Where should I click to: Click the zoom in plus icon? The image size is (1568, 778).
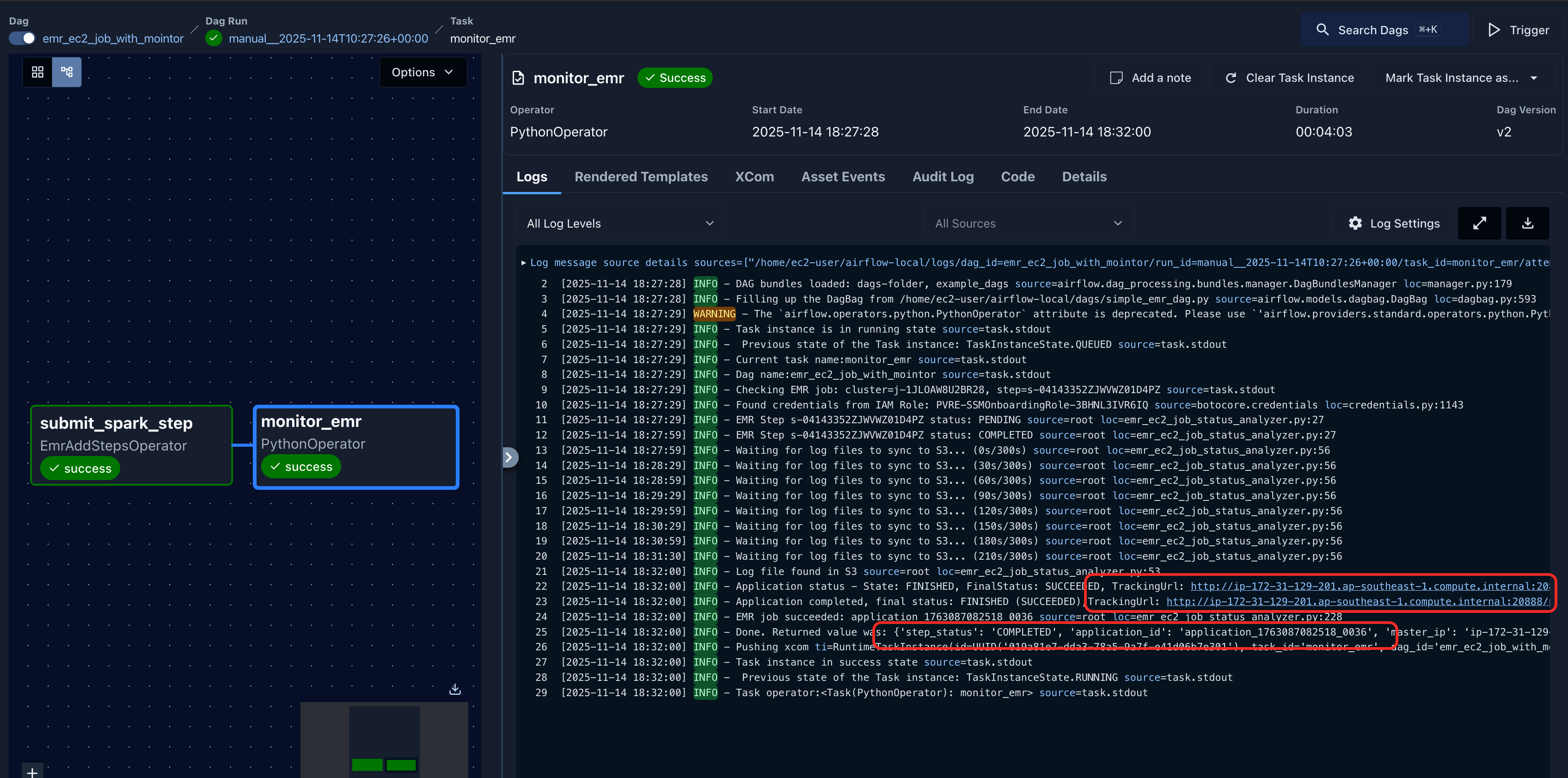tap(32, 772)
